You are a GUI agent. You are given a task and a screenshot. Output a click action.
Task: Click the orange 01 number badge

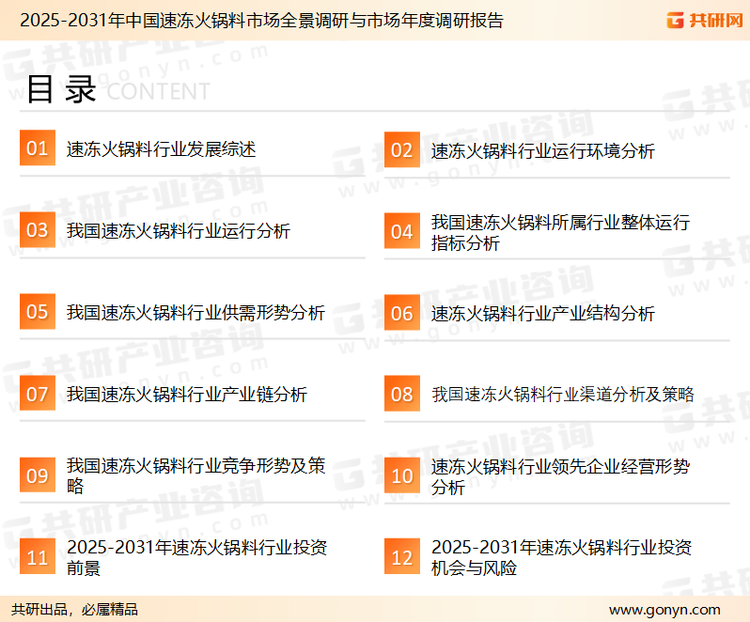click(x=37, y=148)
